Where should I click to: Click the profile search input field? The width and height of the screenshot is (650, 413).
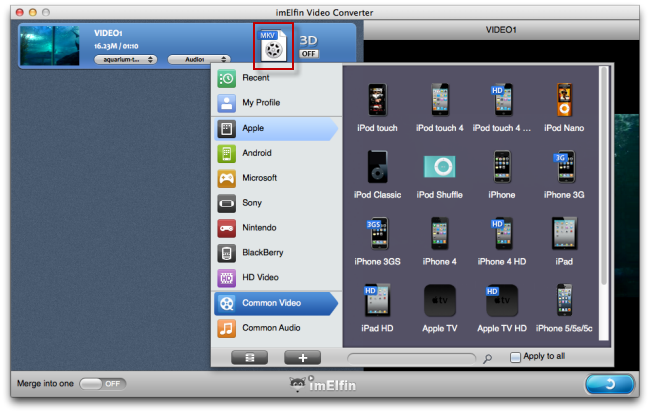click(x=412, y=359)
